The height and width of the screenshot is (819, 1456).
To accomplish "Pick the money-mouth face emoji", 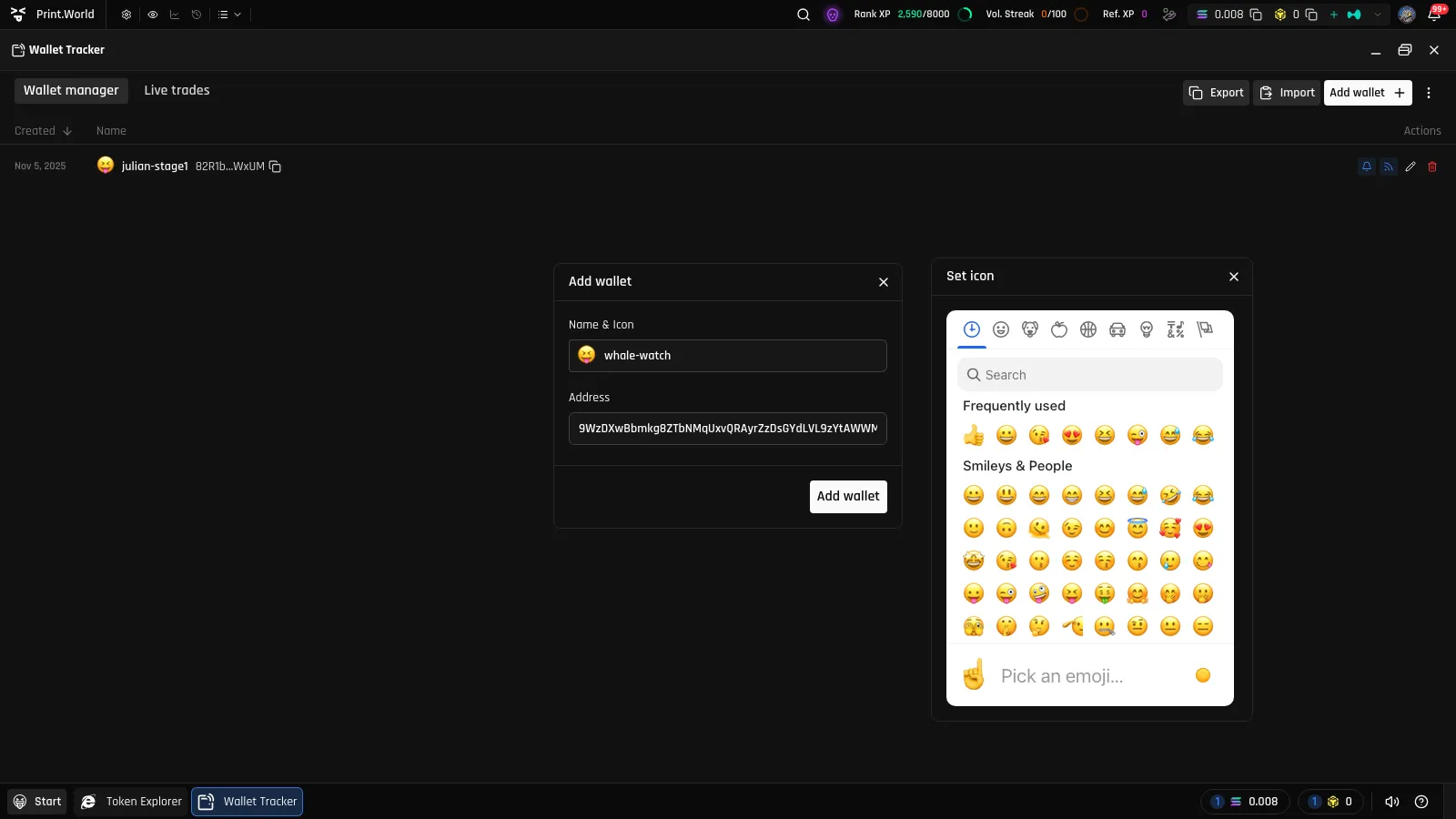I will click(x=1105, y=593).
